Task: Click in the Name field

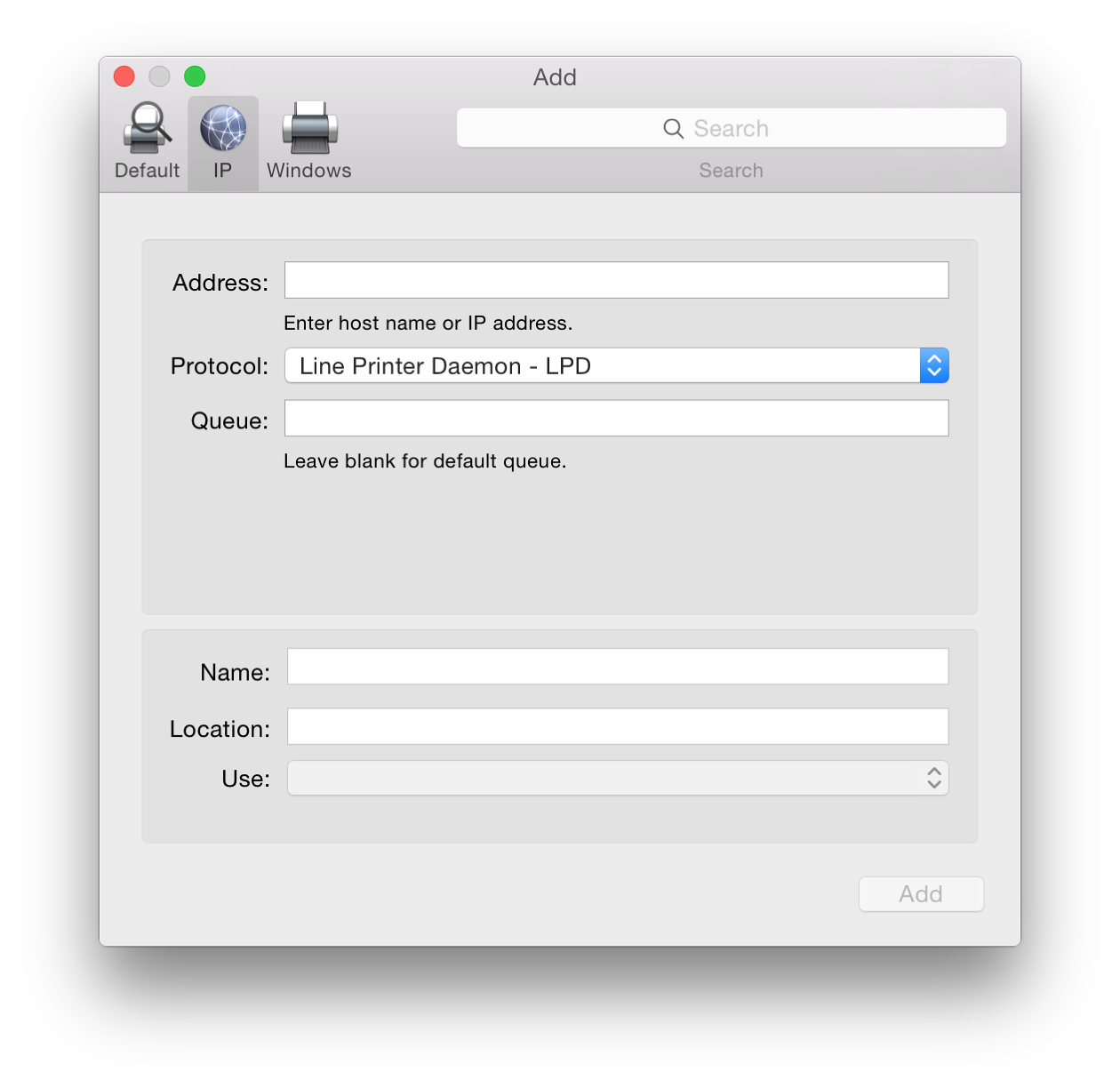Action: click(618, 667)
